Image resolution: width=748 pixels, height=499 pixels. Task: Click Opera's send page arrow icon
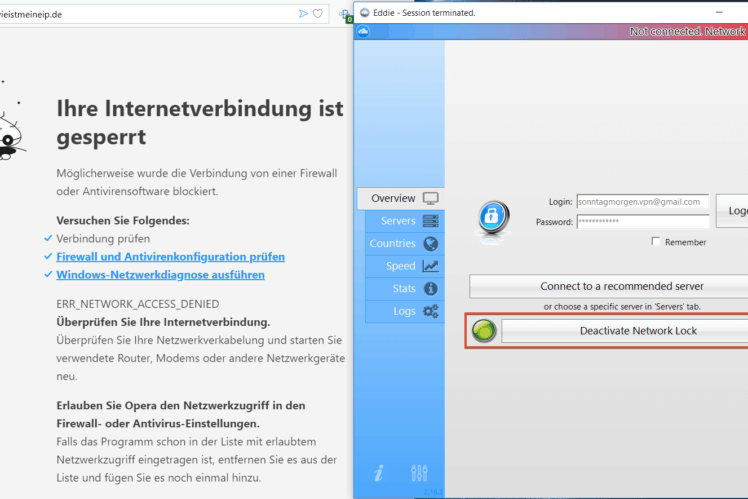(304, 13)
